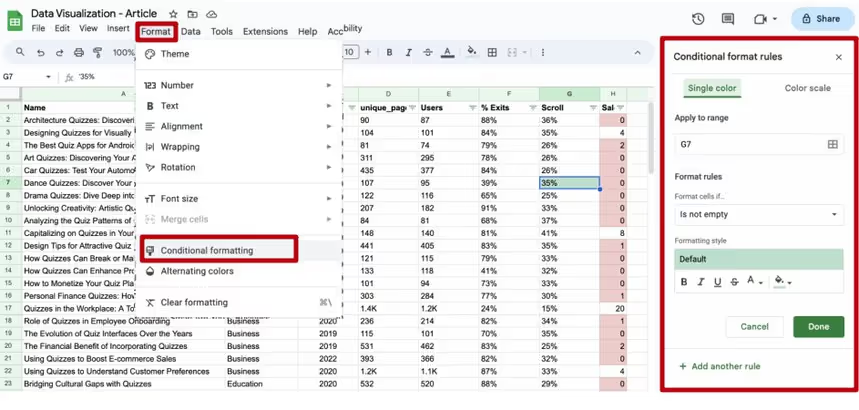Screen dimensions: 859x410
Task: Toggle Strikethrough in the Formatting style row
Action: pos(735,282)
